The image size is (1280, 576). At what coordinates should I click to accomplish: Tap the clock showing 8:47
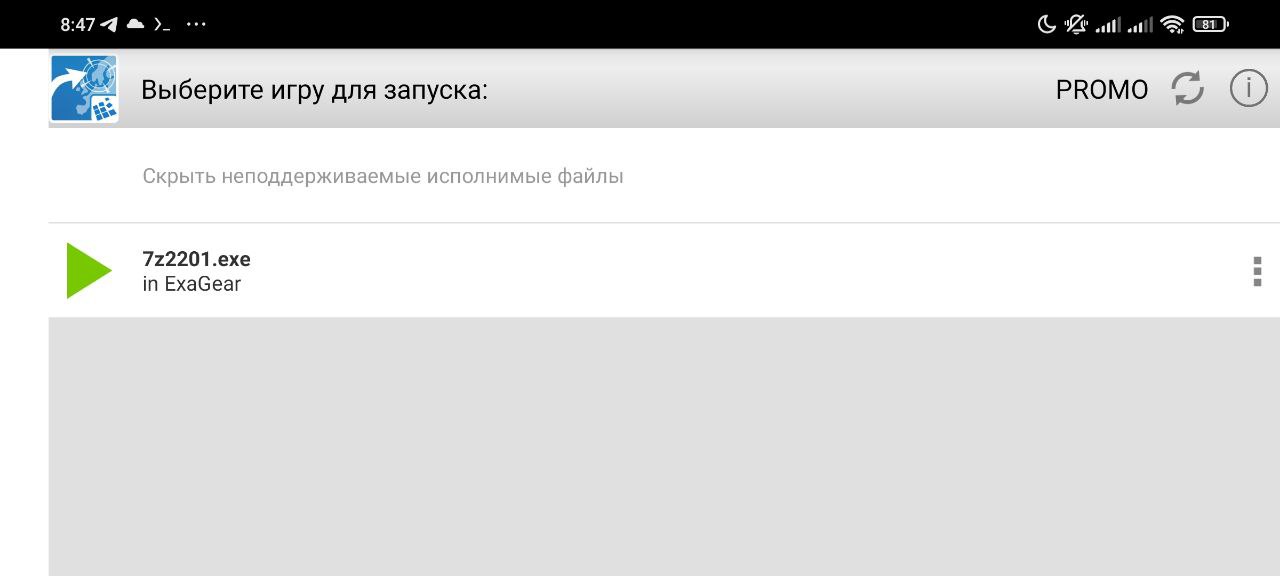click(77, 24)
